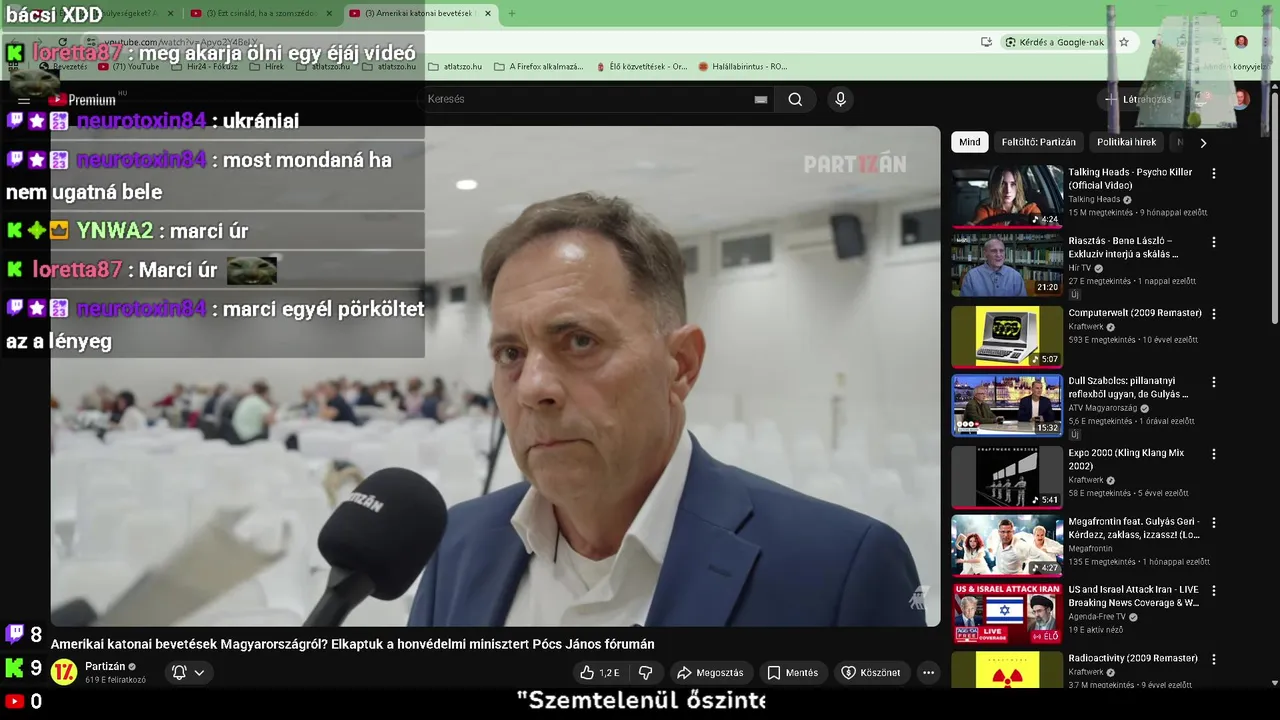This screenshot has width=1280, height=720.
Task: Open the Partizán channel name link
Action: [105, 666]
